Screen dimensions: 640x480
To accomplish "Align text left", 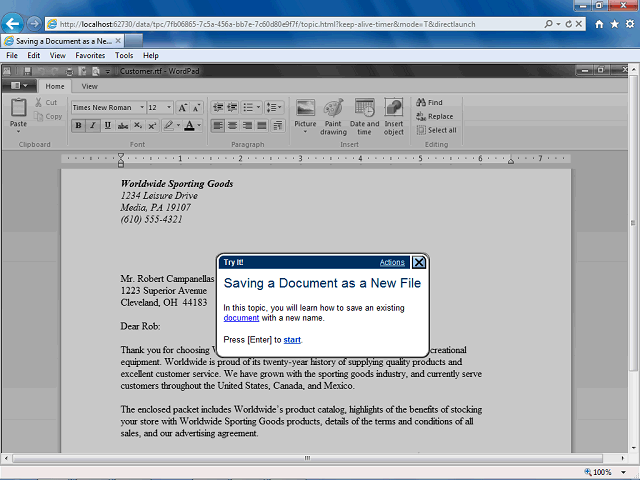I will point(218,126).
